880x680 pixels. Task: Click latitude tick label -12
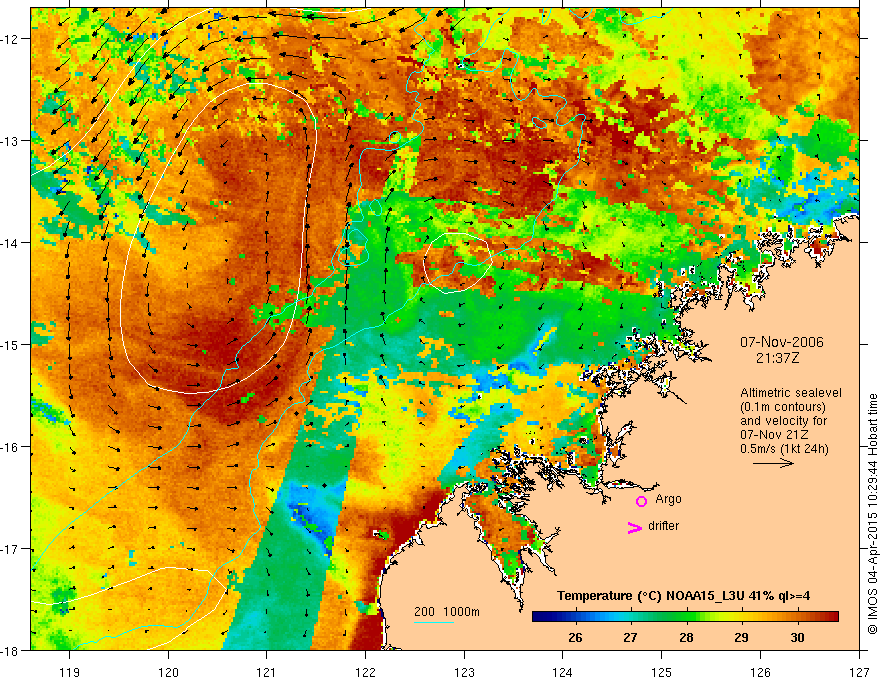click(x=11, y=39)
